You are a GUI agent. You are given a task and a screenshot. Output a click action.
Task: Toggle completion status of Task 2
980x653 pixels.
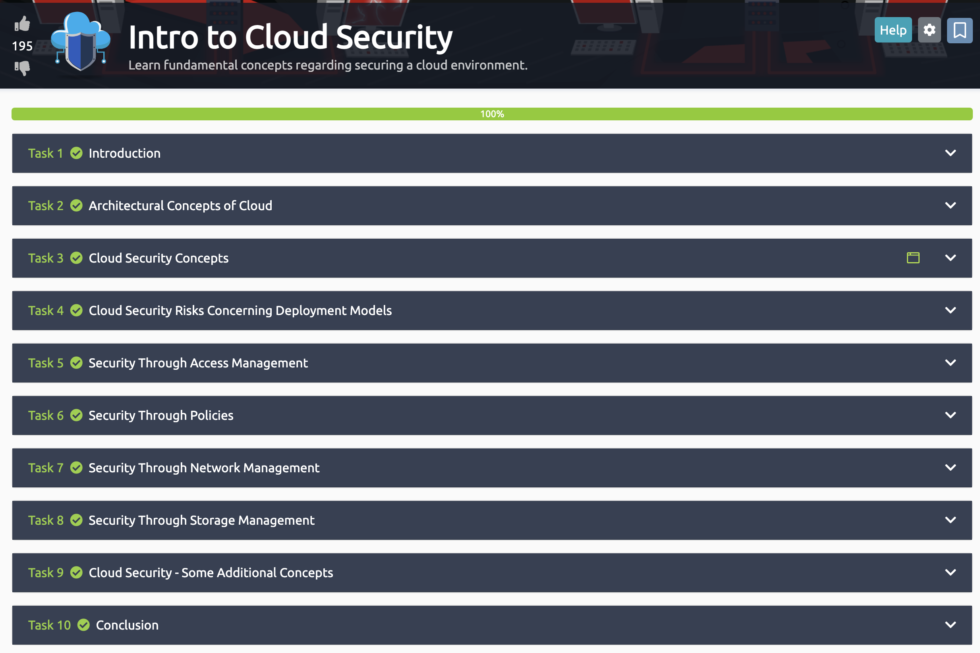tap(76, 206)
